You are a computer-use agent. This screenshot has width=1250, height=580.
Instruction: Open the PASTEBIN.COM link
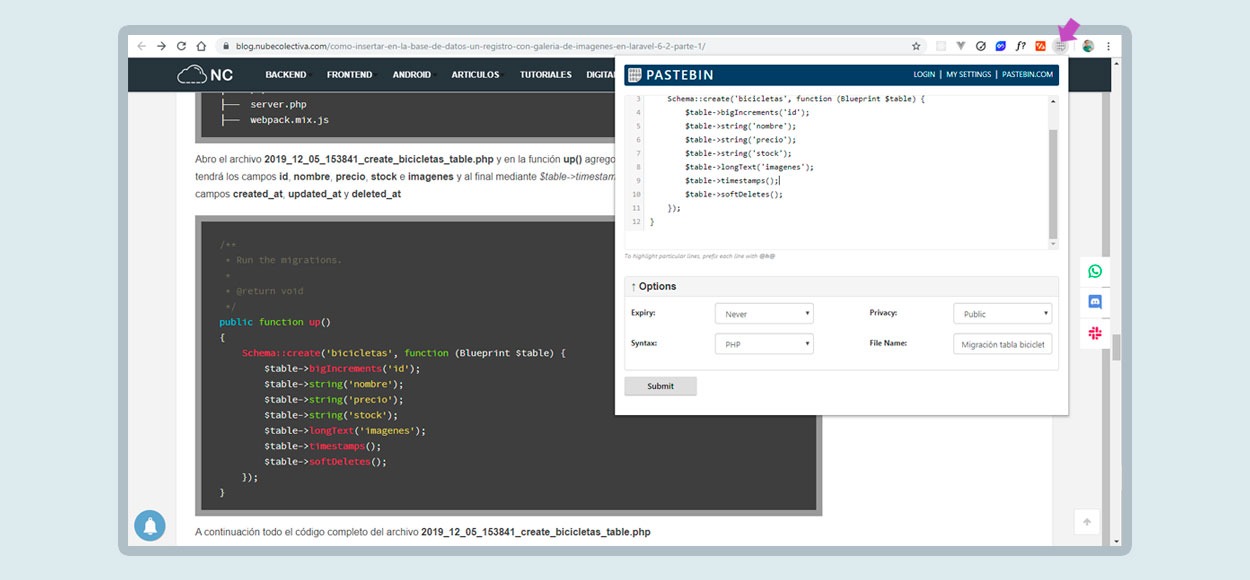click(x=1028, y=75)
